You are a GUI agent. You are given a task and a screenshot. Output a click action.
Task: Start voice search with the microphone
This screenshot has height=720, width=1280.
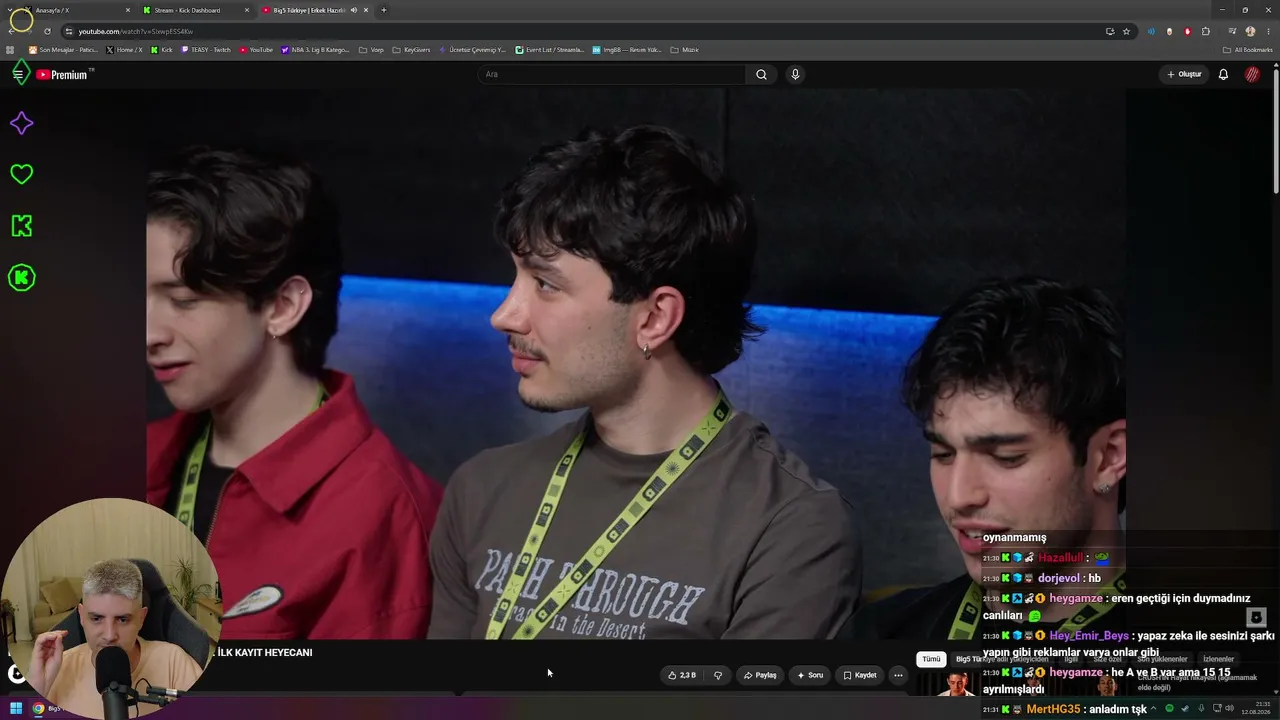click(795, 74)
